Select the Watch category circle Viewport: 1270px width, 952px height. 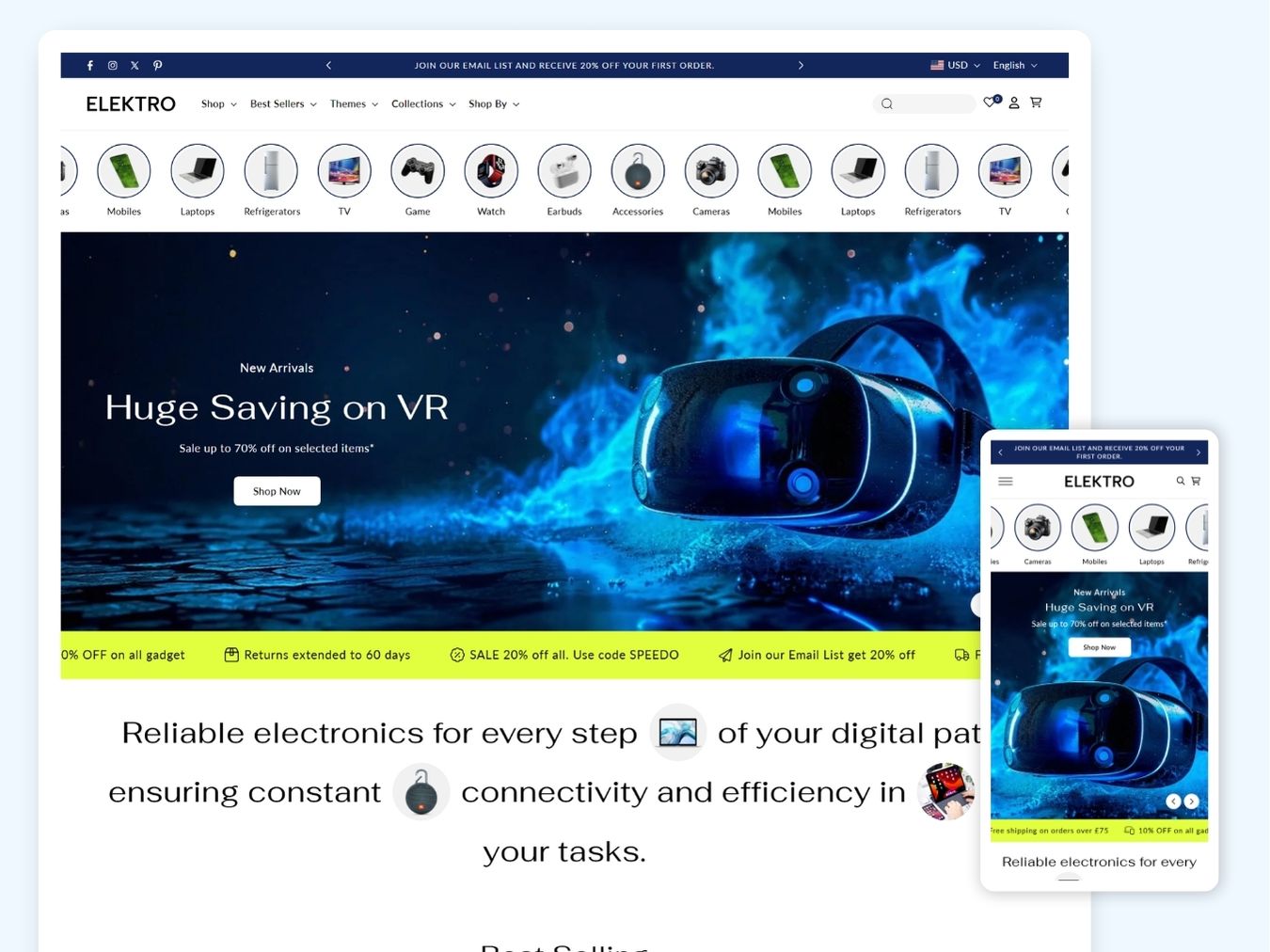click(x=490, y=170)
